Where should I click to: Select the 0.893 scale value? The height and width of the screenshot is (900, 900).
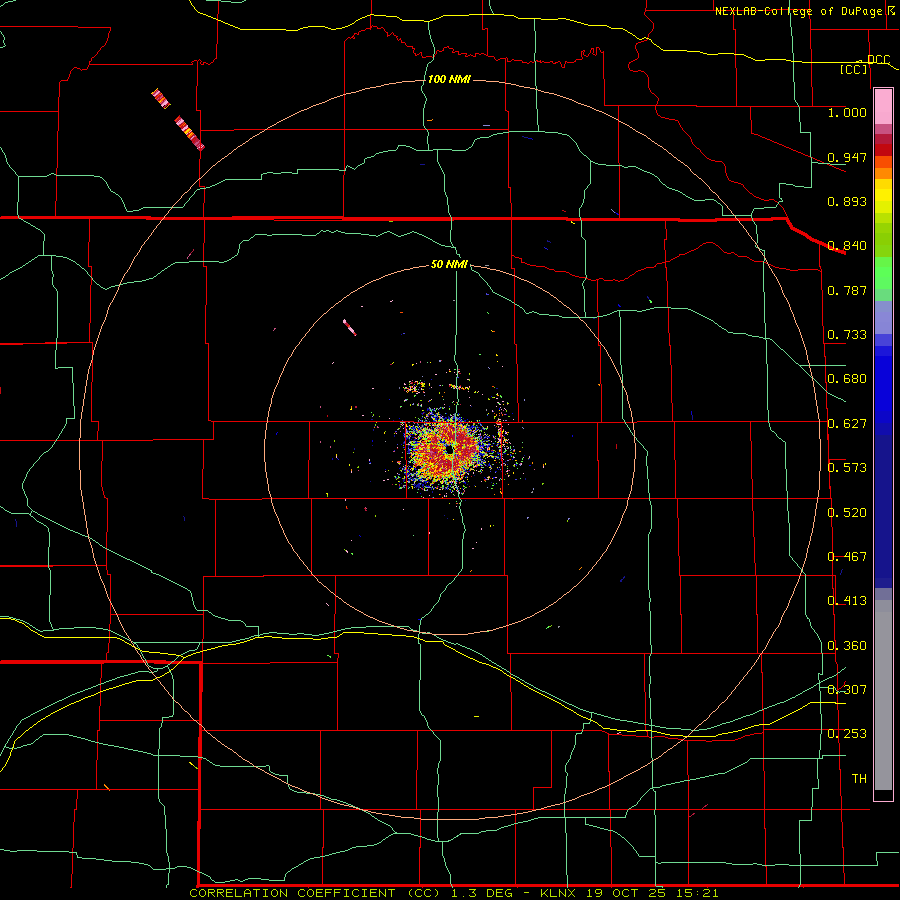point(847,201)
